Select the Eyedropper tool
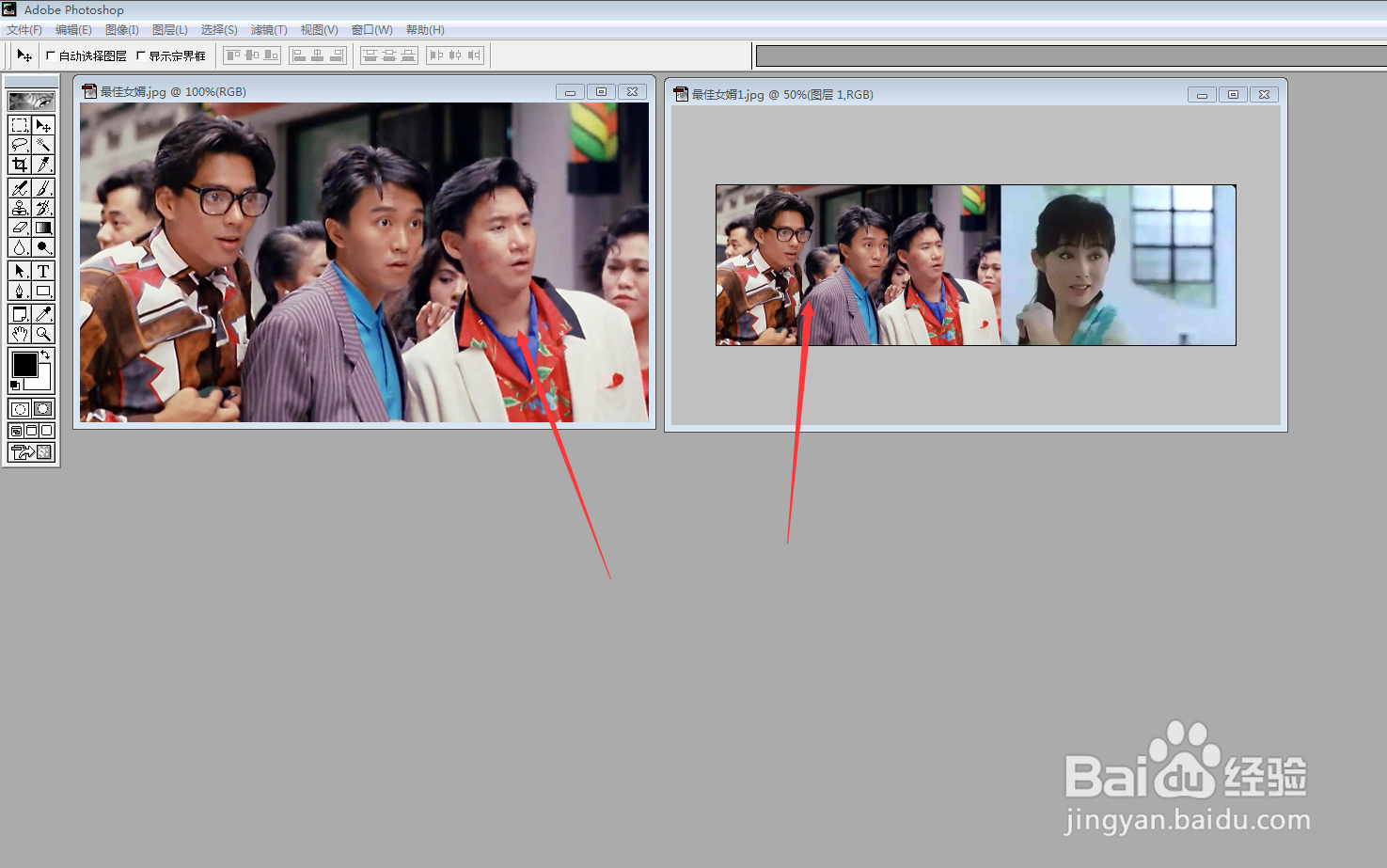This screenshot has width=1387, height=868. click(43, 314)
